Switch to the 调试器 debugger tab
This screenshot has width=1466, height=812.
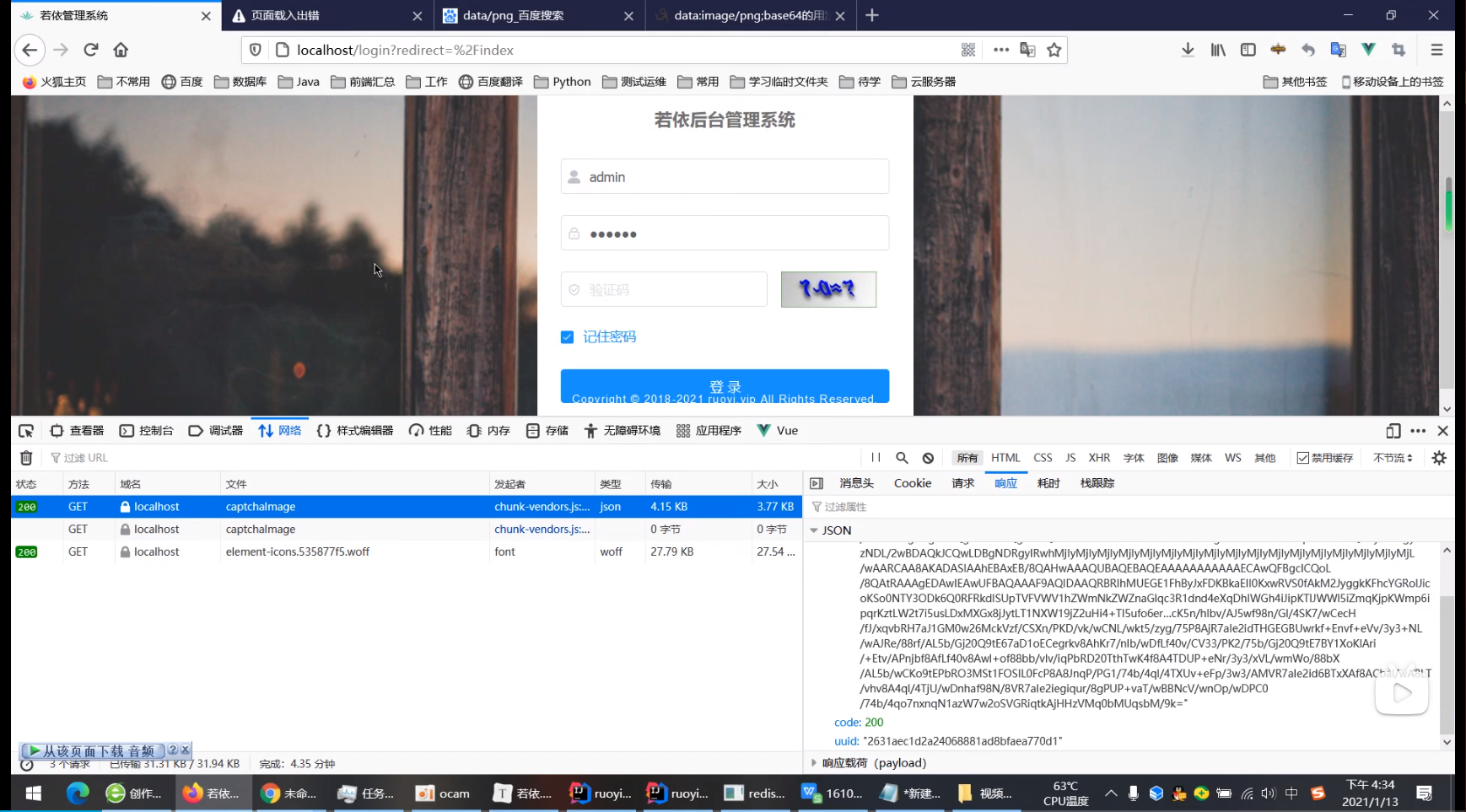(216, 431)
